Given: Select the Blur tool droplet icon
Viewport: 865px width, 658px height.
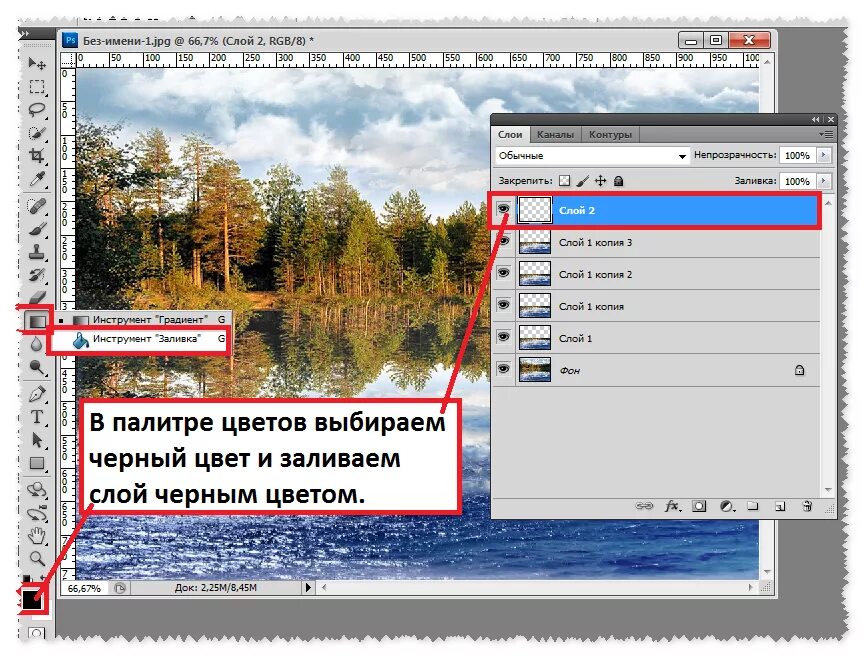Looking at the screenshot, I should [37, 344].
